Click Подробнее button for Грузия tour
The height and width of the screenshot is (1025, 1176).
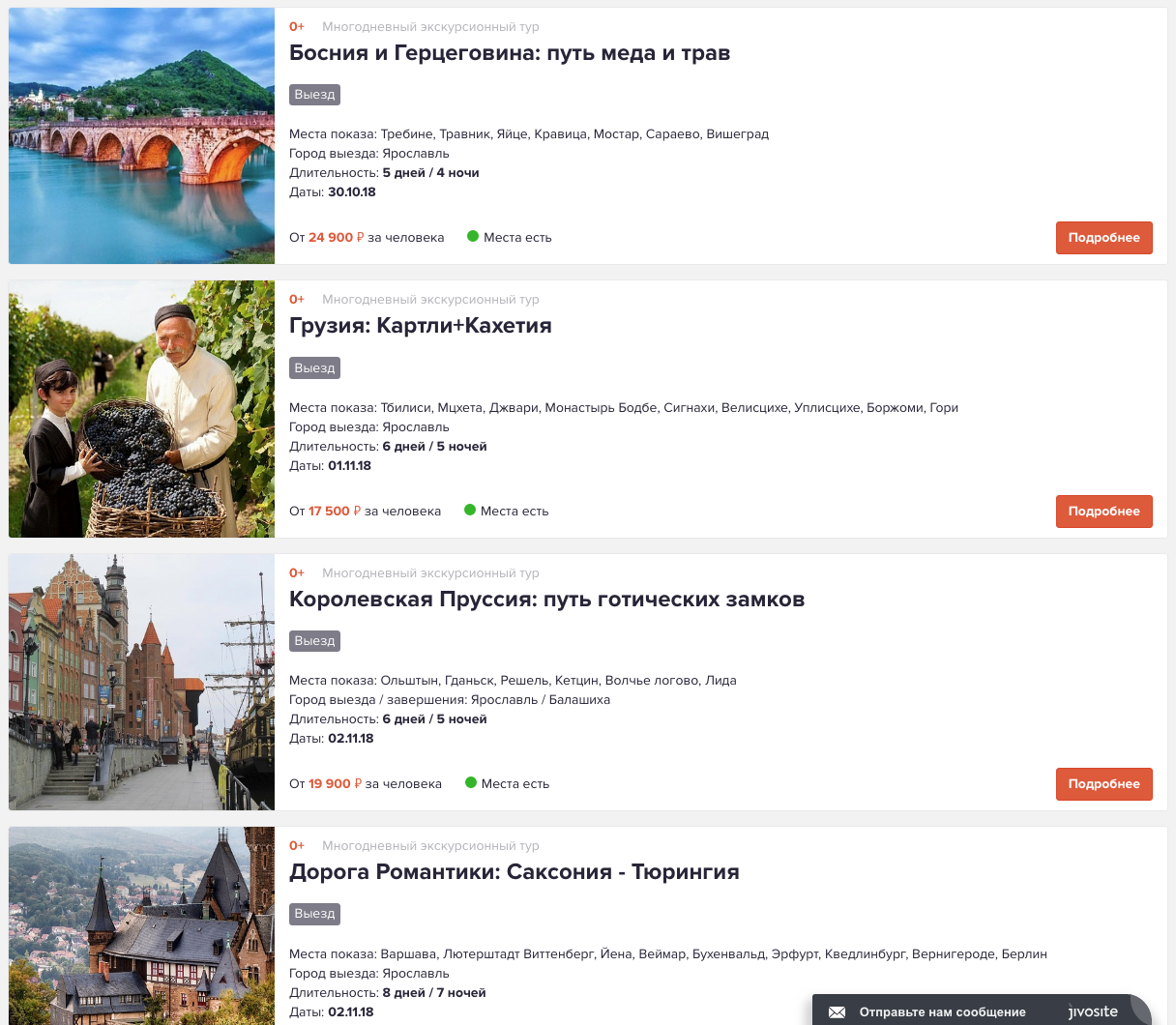(1103, 512)
